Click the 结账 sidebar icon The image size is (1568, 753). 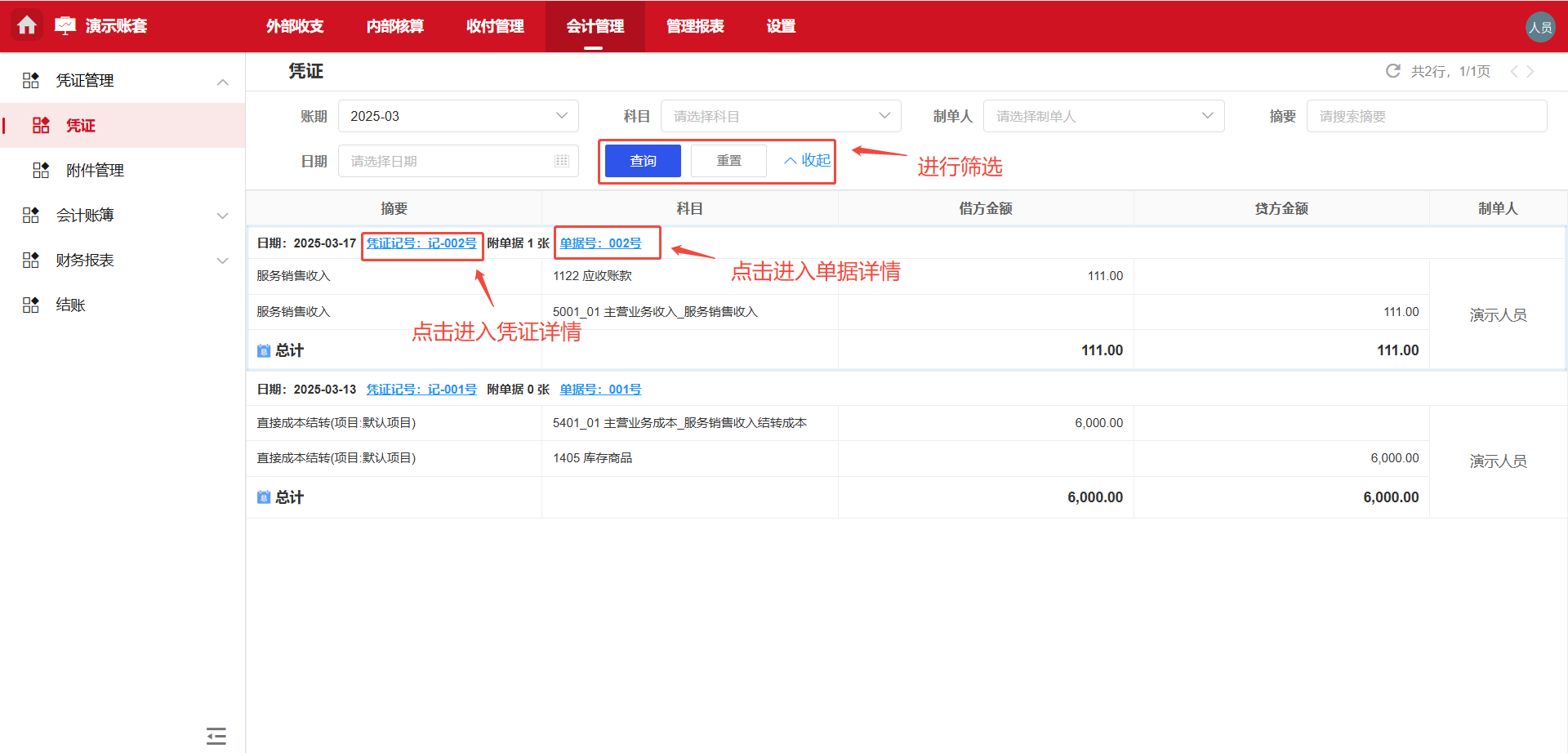[30, 304]
